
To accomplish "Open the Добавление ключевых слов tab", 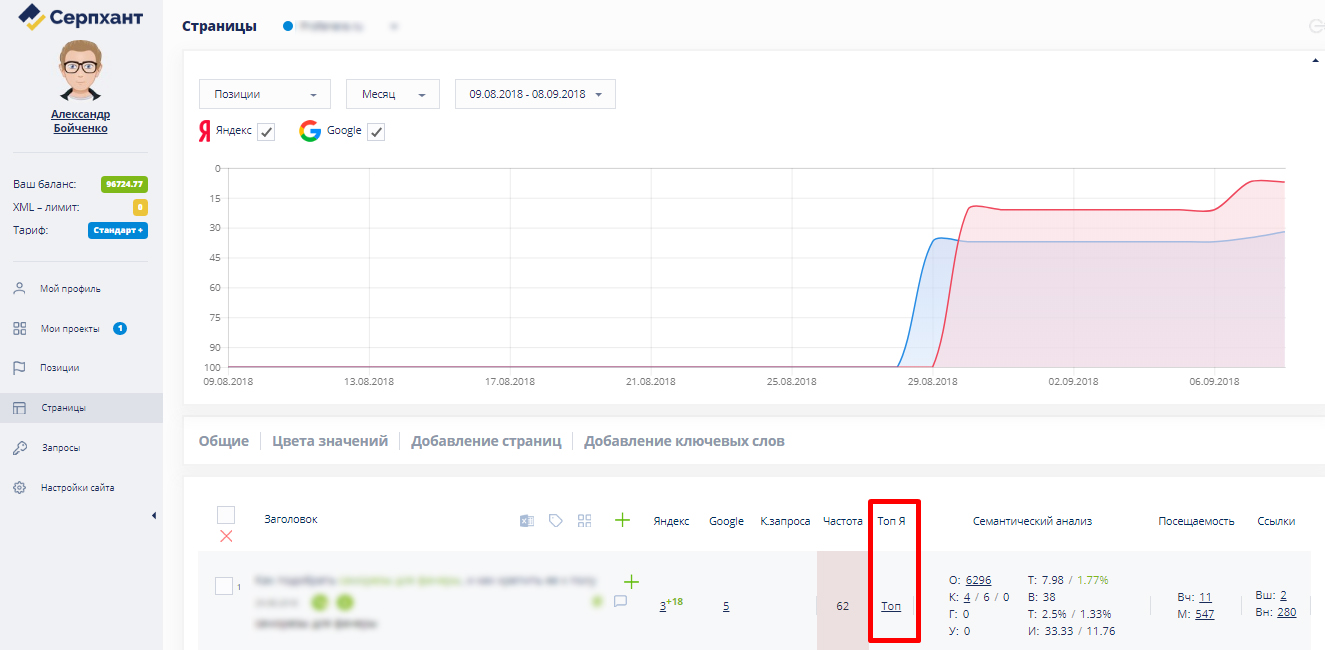I will click(684, 441).
